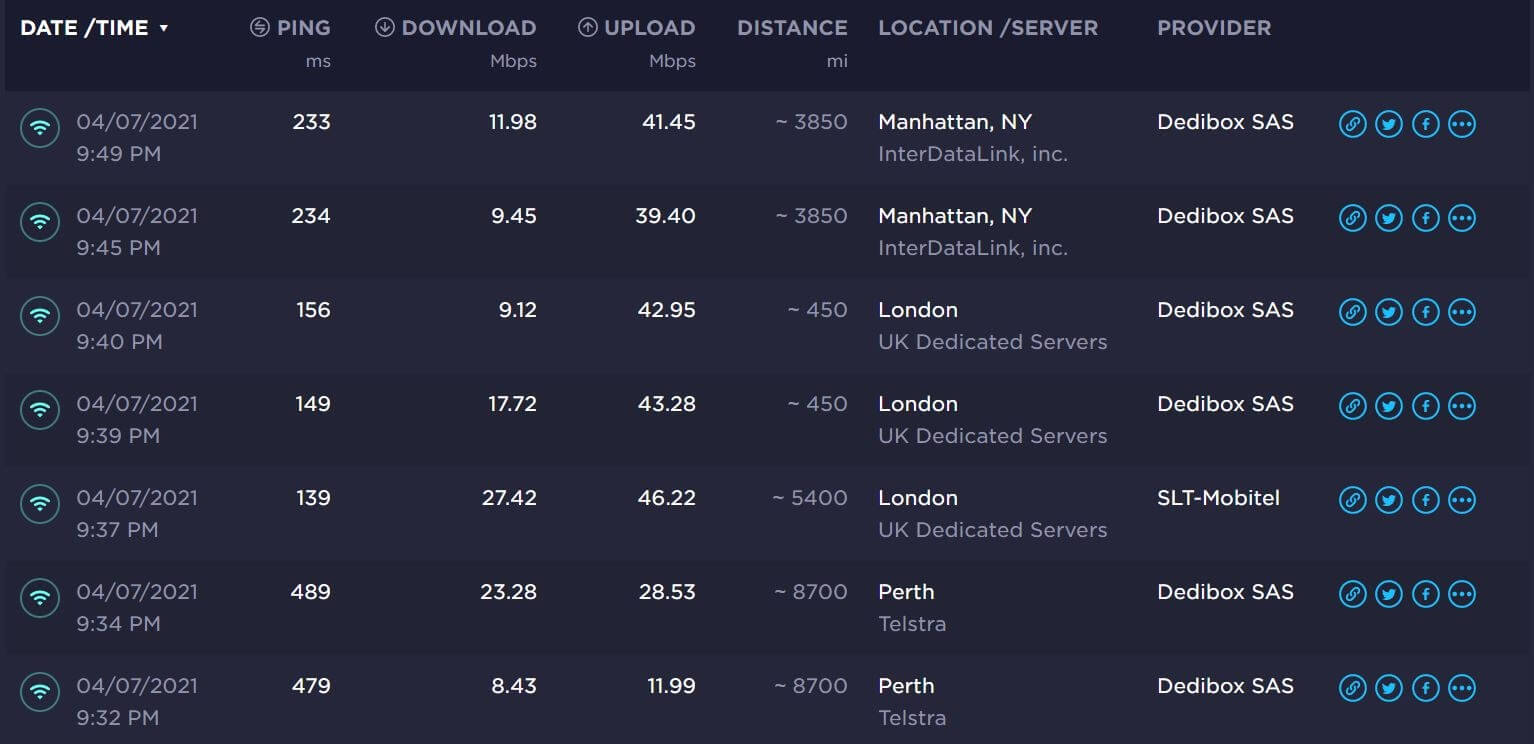Viewport: 1534px width, 744px height.
Task: Open more options for 9:39 PM result
Action: click(1462, 406)
